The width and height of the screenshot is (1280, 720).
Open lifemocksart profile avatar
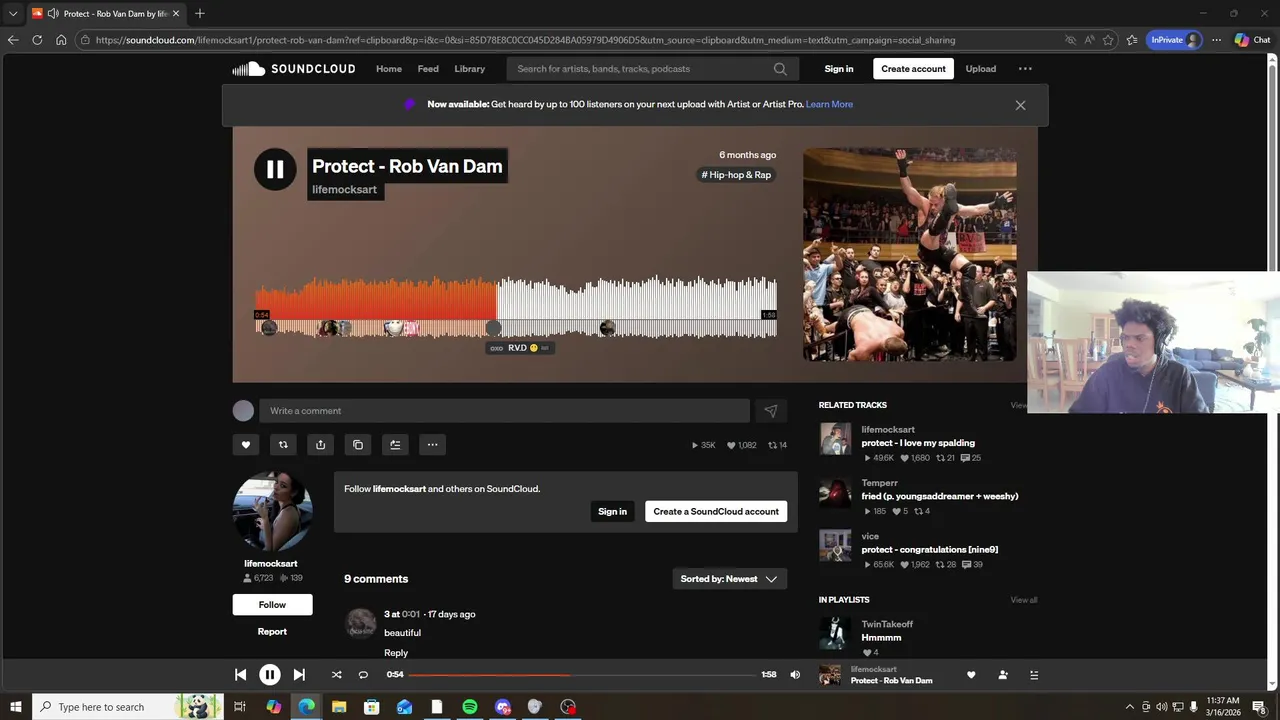[x=272, y=511]
